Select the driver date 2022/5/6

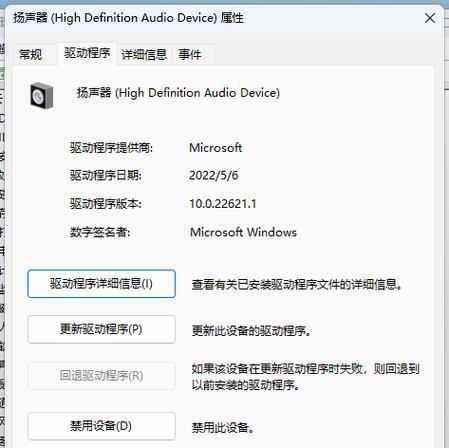(214, 175)
